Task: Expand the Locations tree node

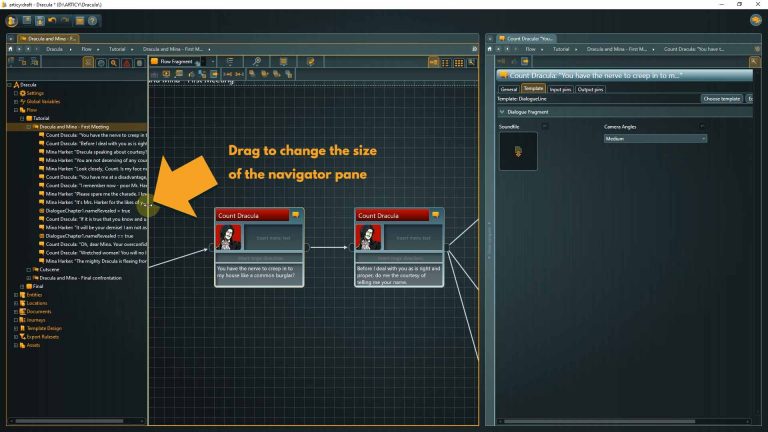Action: [16, 303]
